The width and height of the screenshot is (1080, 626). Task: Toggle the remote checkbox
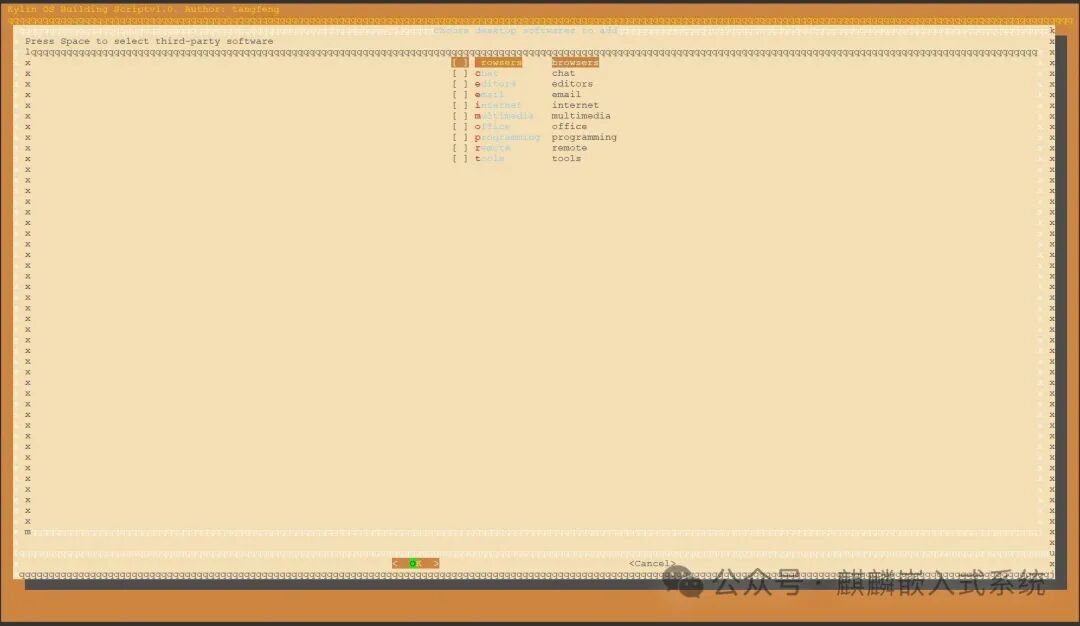460,148
